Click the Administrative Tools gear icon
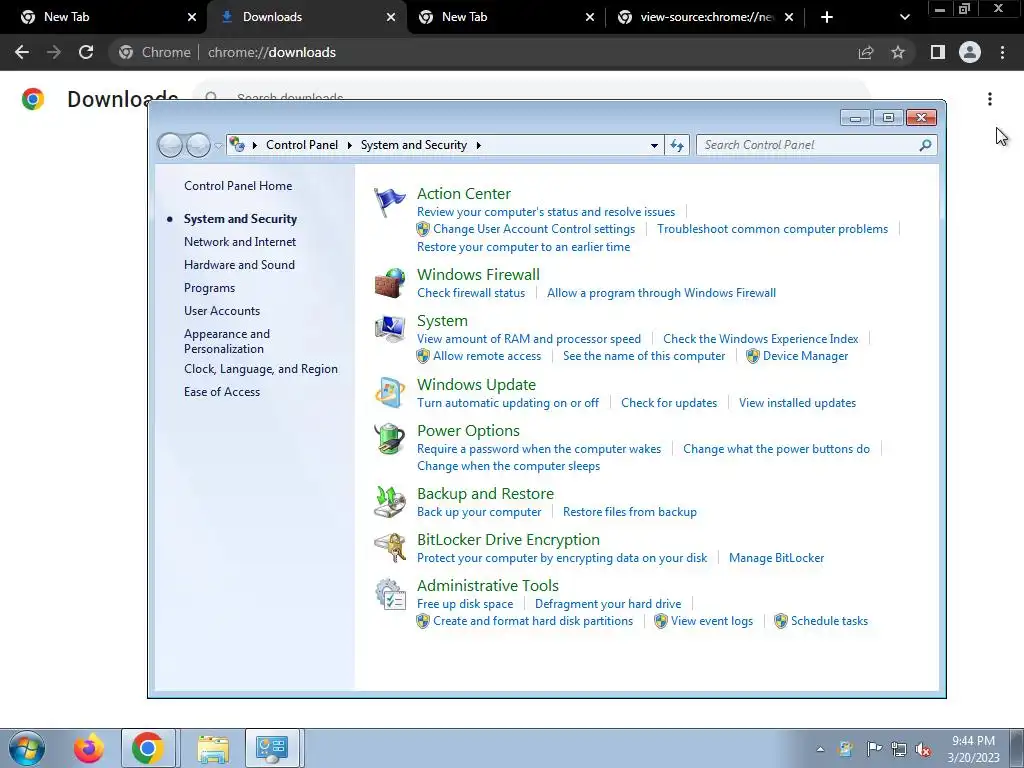This screenshot has height=768, width=1024. click(390, 593)
